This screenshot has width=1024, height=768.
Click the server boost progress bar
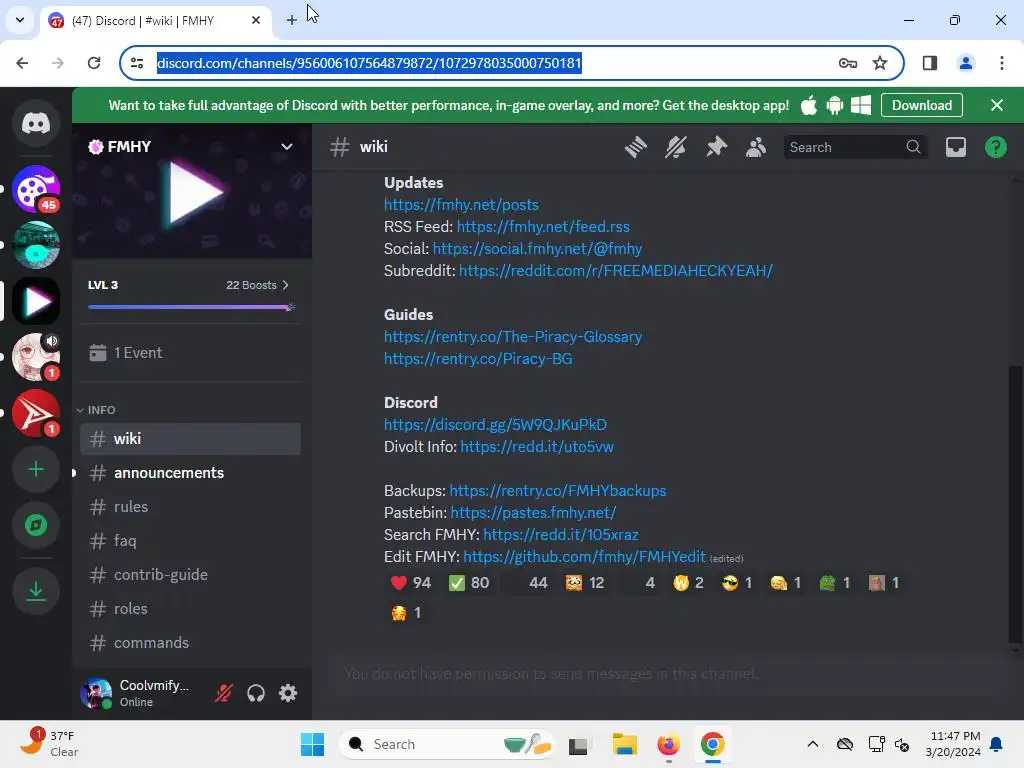(x=191, y=307)
